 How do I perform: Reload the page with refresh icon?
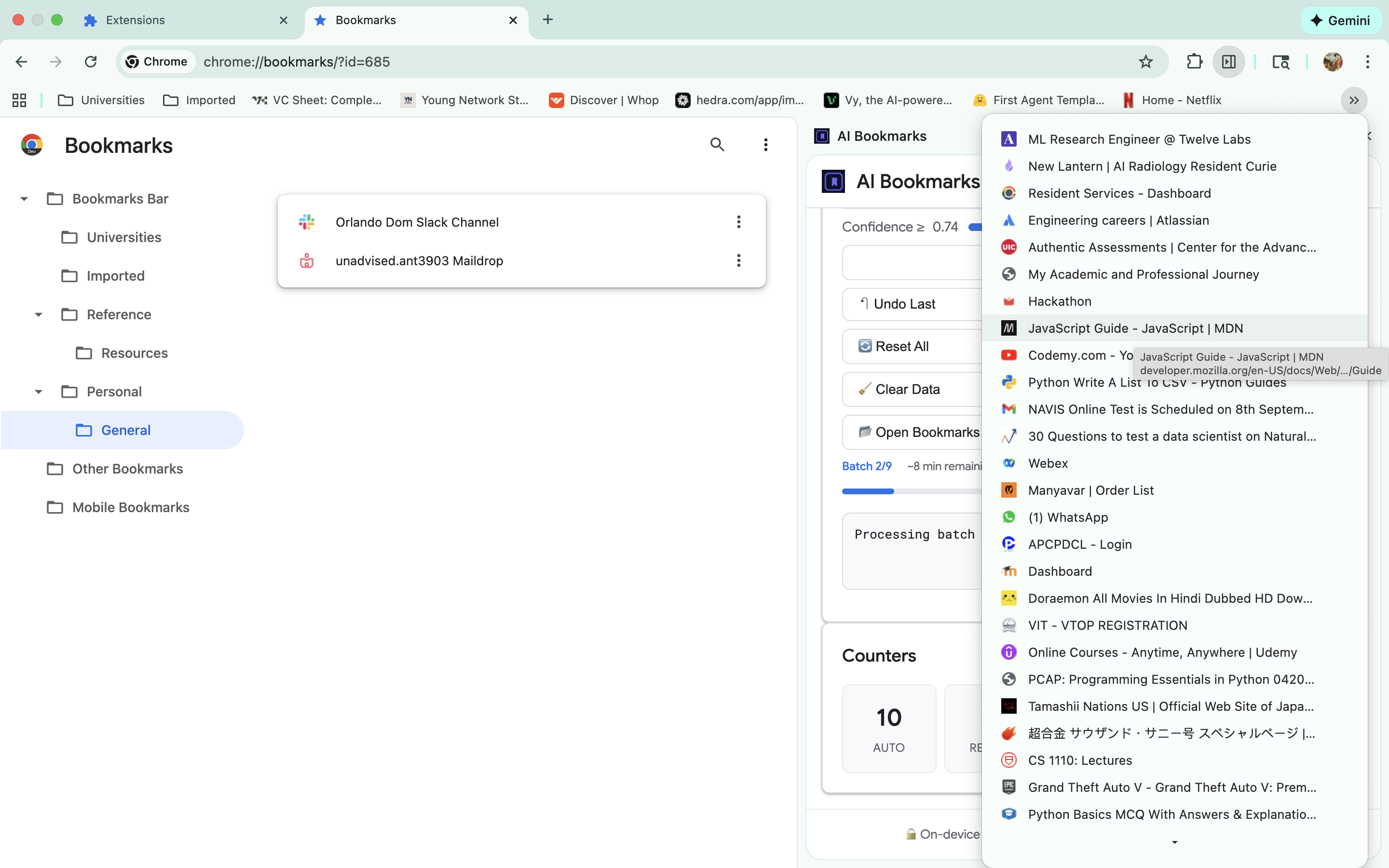point(90,61)
